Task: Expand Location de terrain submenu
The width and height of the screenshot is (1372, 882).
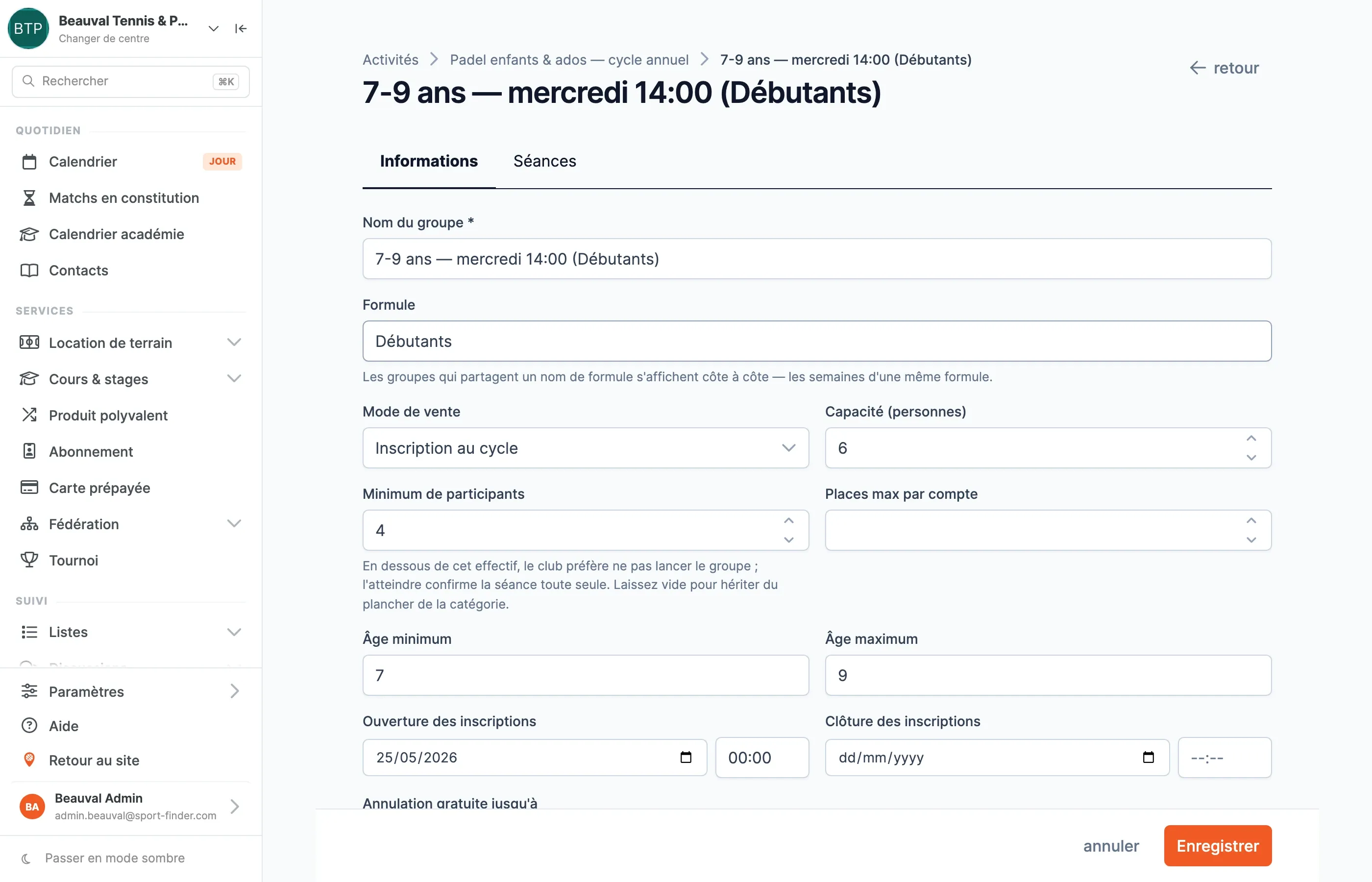Action: (x=234, y=343)
